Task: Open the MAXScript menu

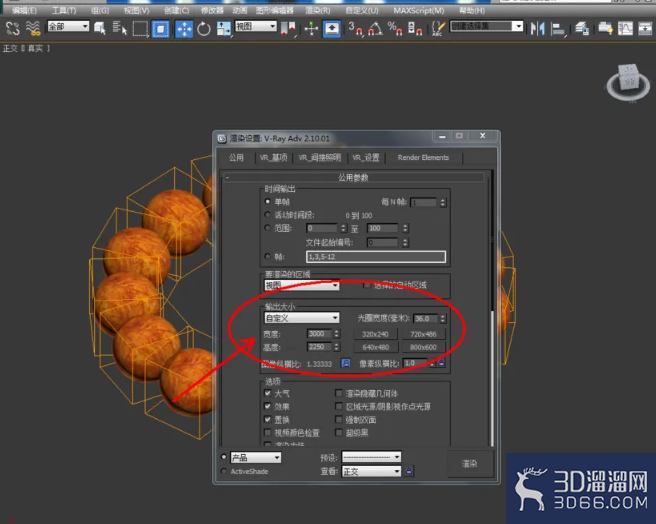Action: (419, 10)
